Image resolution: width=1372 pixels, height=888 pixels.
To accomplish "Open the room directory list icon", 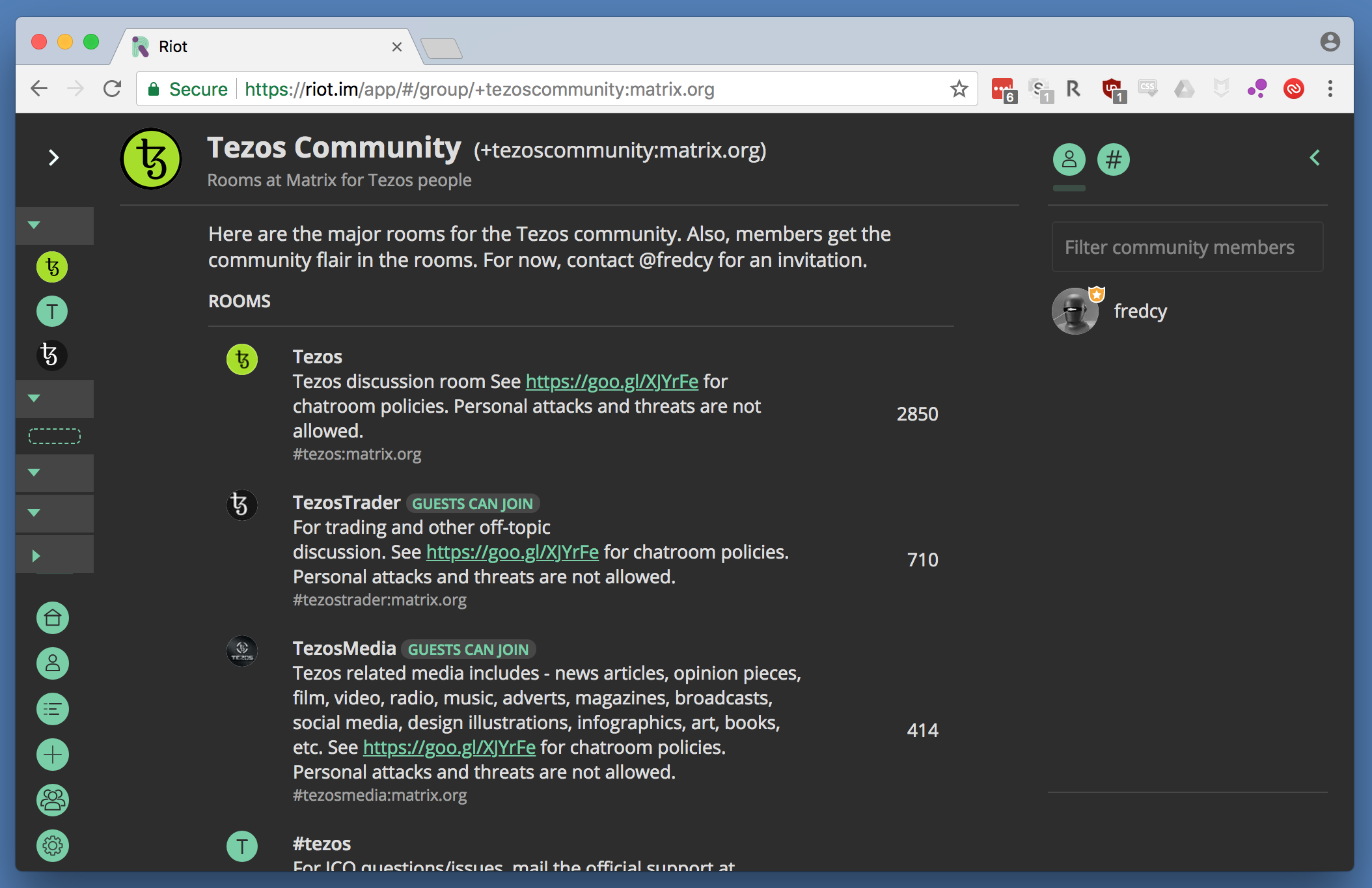I will (53, 709).
